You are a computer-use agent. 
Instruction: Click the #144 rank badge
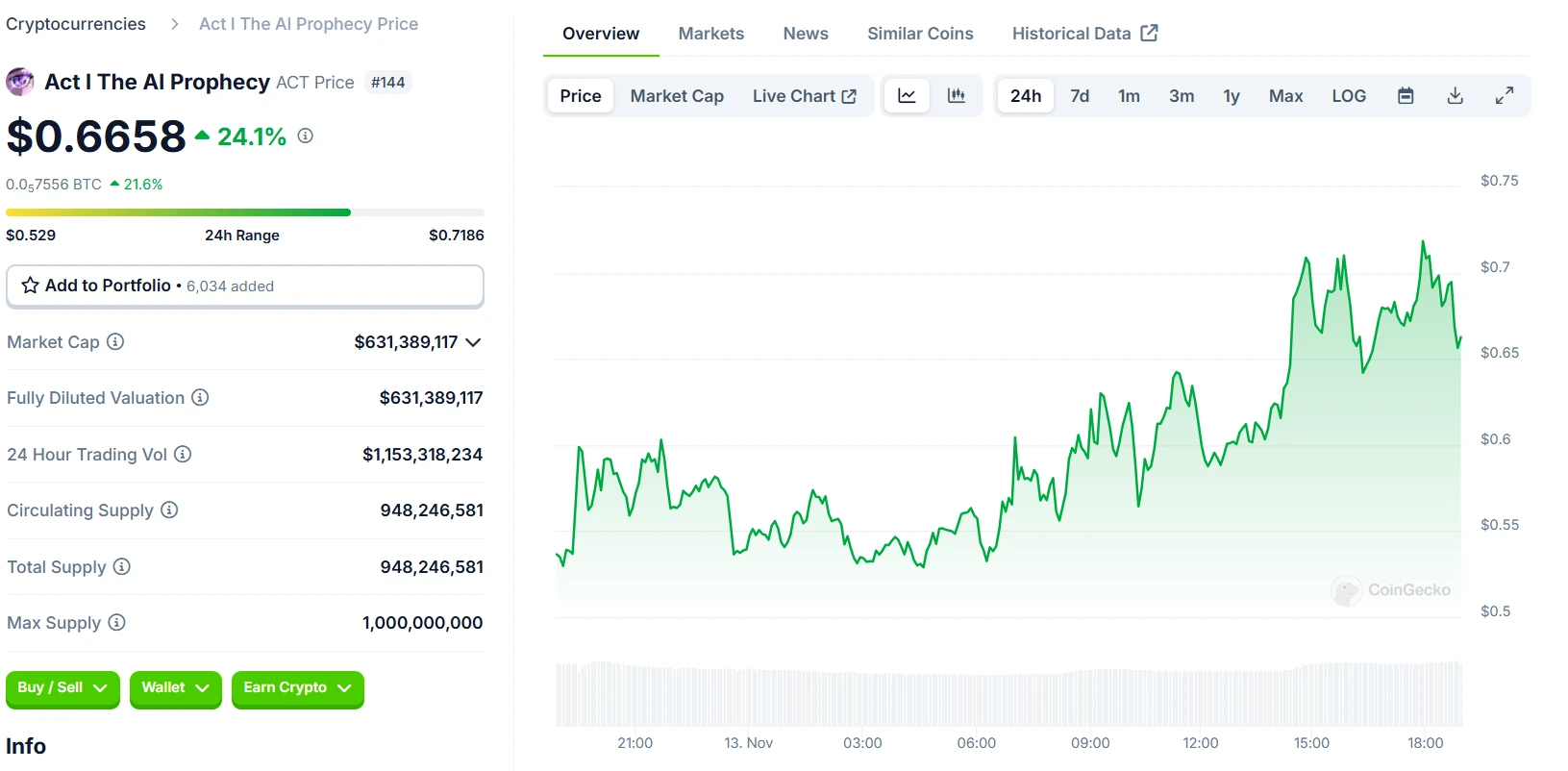pyautogui.click(x=388, y=83)
